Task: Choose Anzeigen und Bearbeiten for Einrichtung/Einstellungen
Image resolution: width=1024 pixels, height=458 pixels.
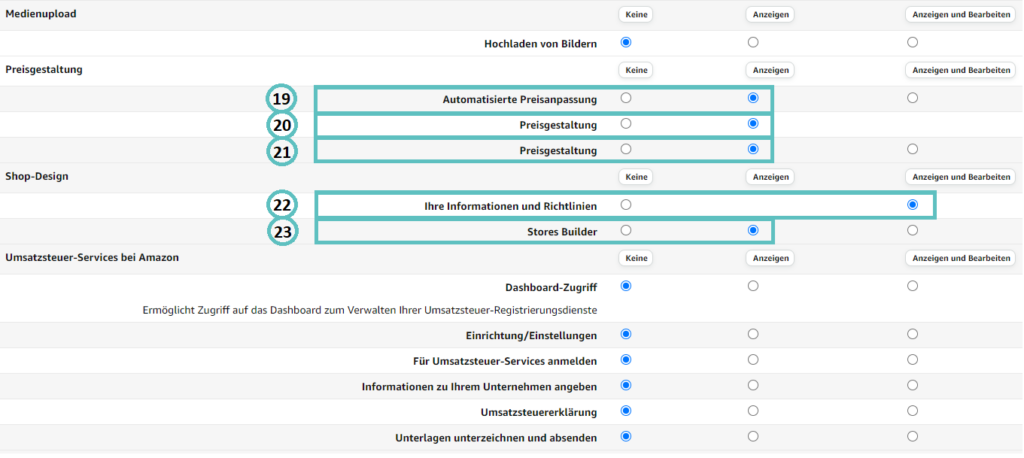Action: 912,334
